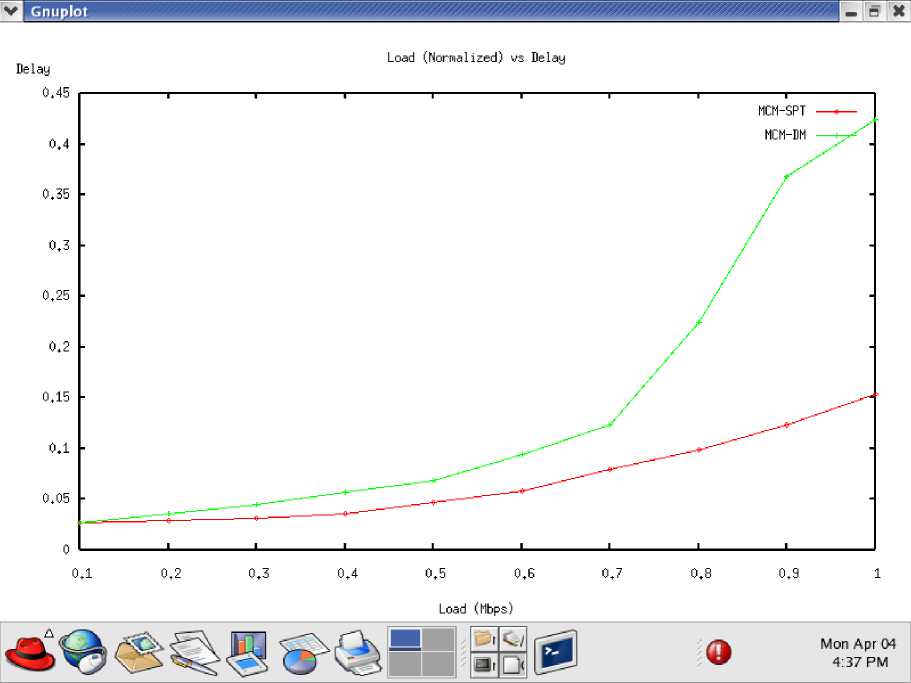
Task: Switch to the lower-right workspace in the pager
Action: click(x=439, y=664)
